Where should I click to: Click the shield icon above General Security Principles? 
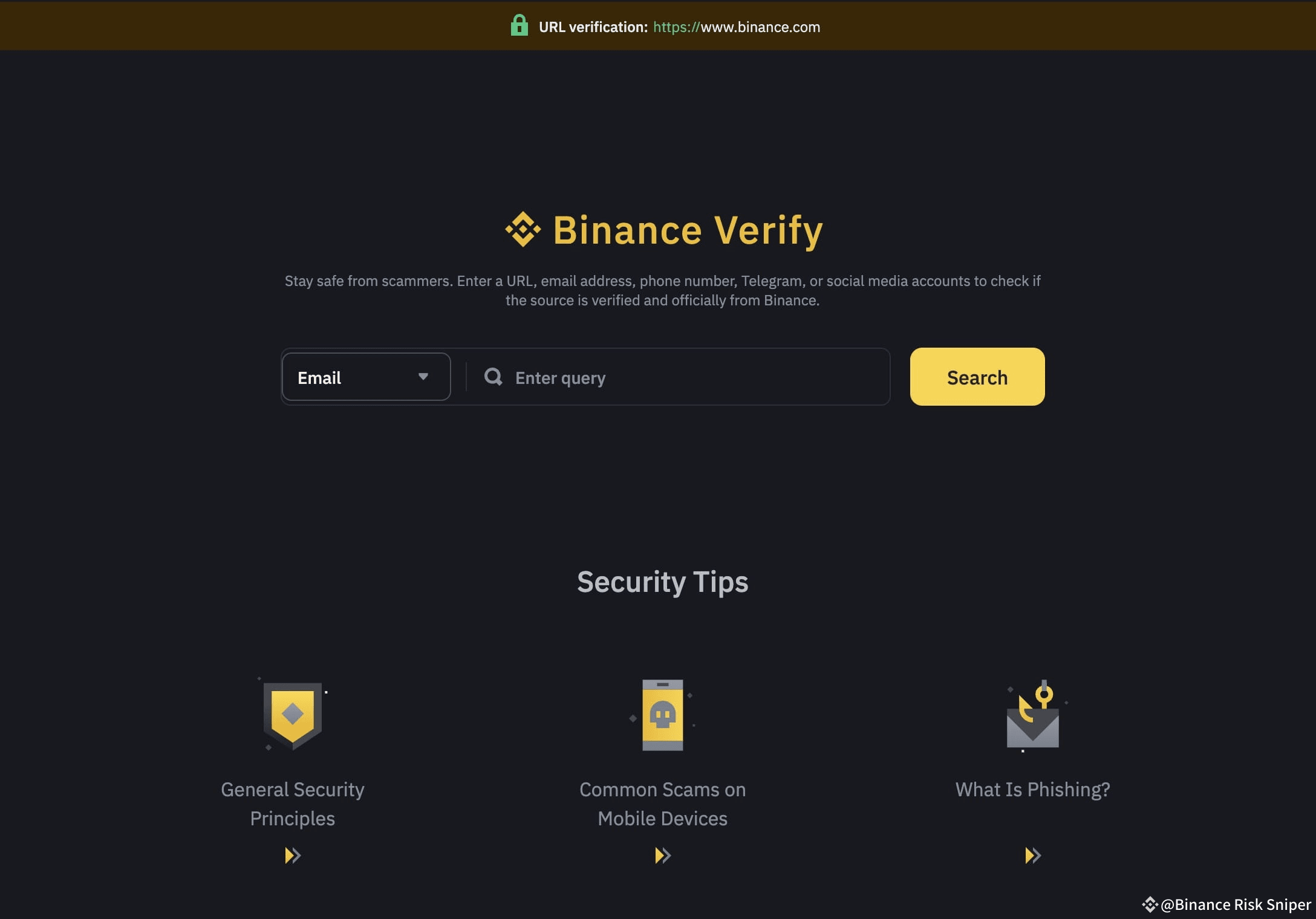[292, 716]
